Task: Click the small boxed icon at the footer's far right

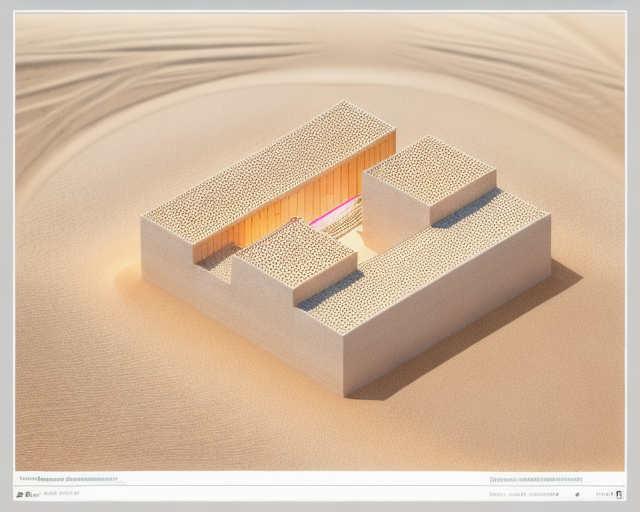Action: (619, 494)
